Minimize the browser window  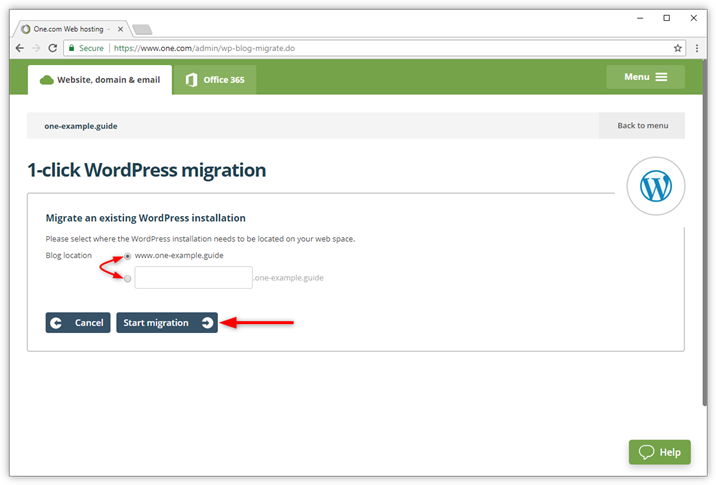(x=640, y=18)
